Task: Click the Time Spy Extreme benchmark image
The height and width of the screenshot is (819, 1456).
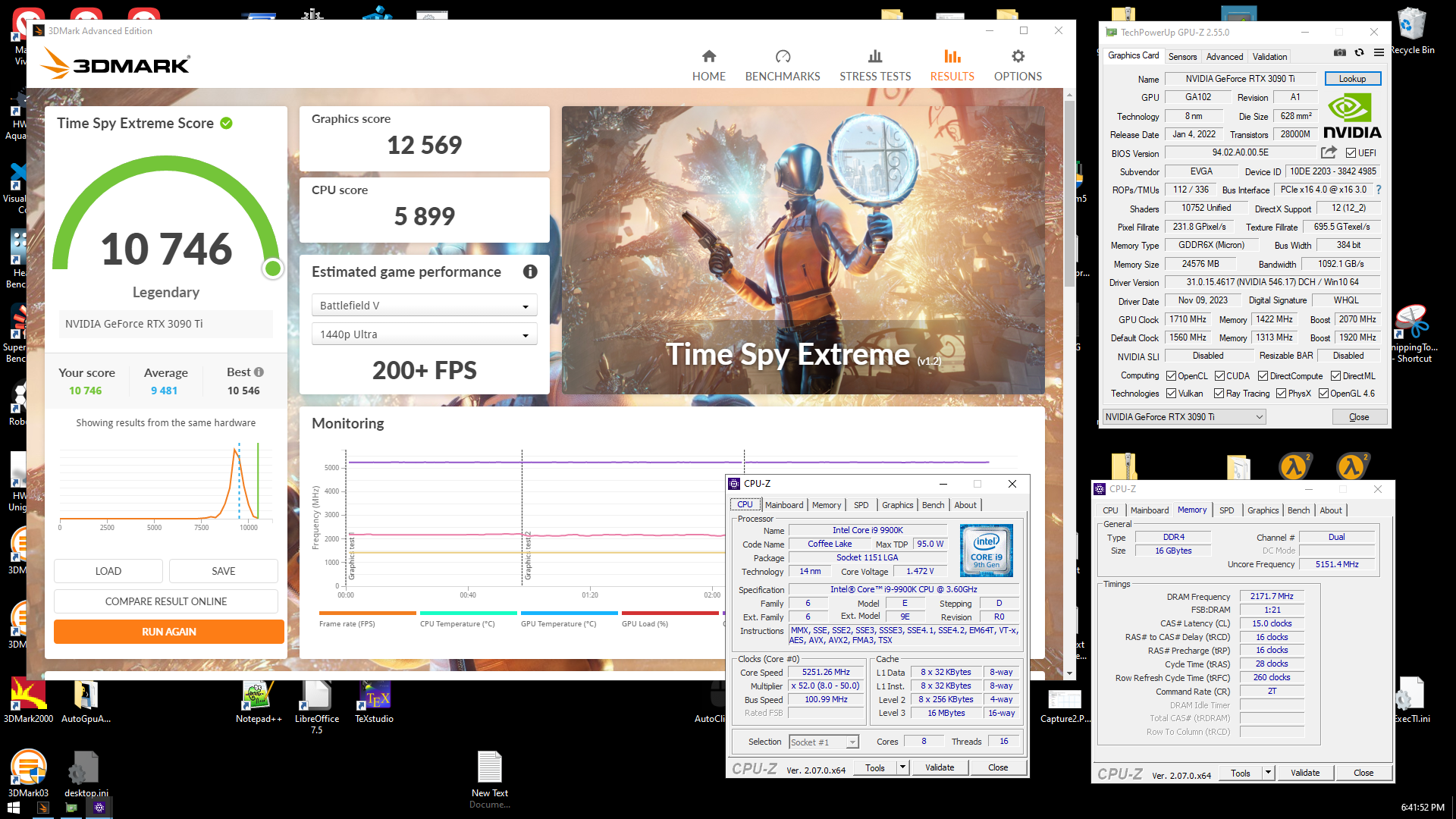Action: point(803,250)
